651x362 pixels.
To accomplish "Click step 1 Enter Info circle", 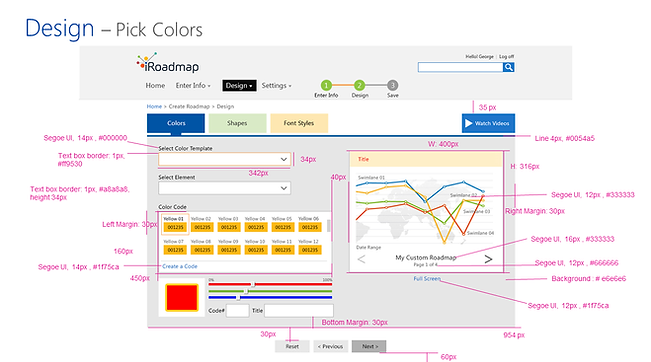I will pyautogui.click(x=326, y=86).
